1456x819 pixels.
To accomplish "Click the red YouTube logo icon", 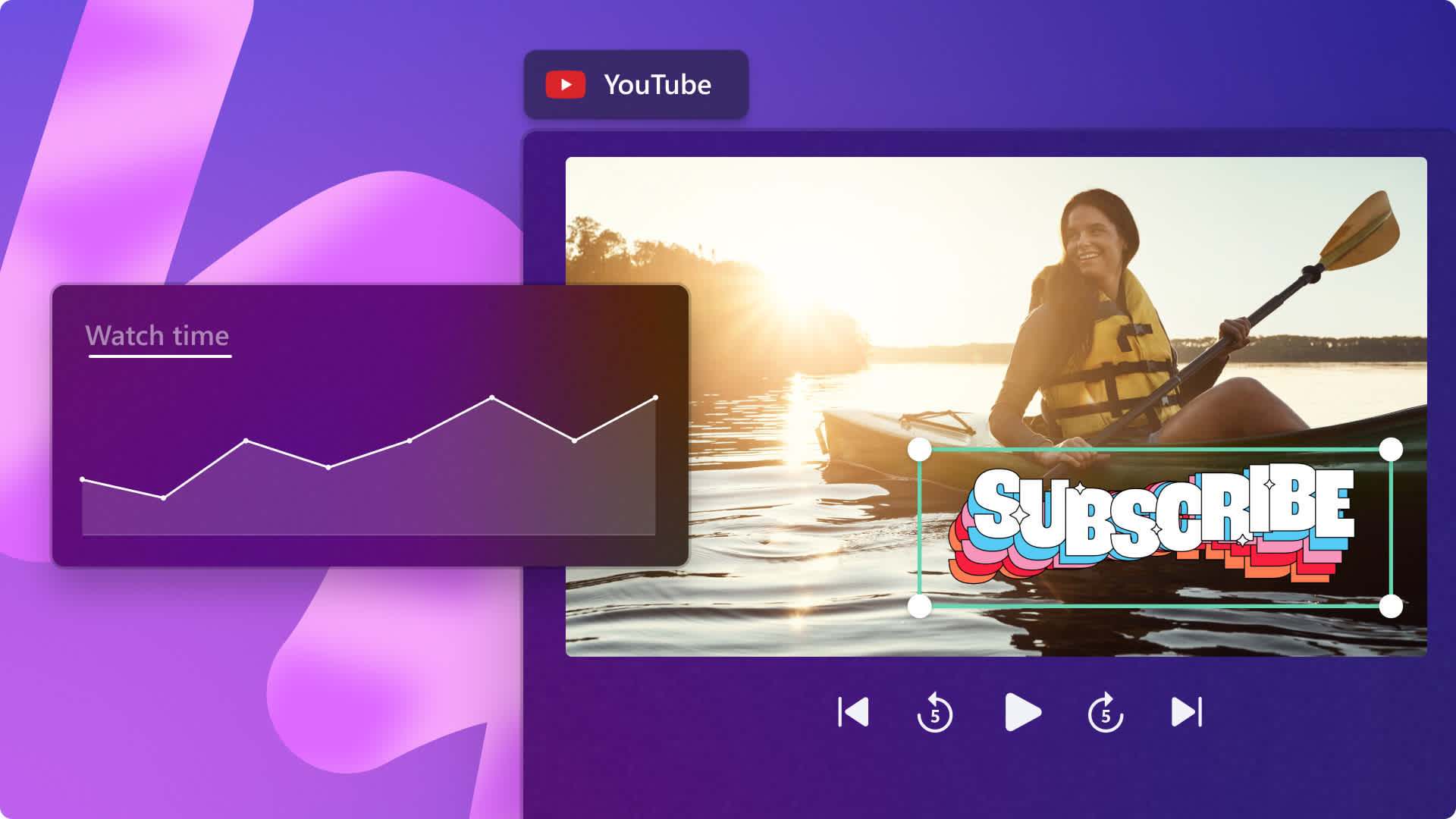I will [566, 85].
